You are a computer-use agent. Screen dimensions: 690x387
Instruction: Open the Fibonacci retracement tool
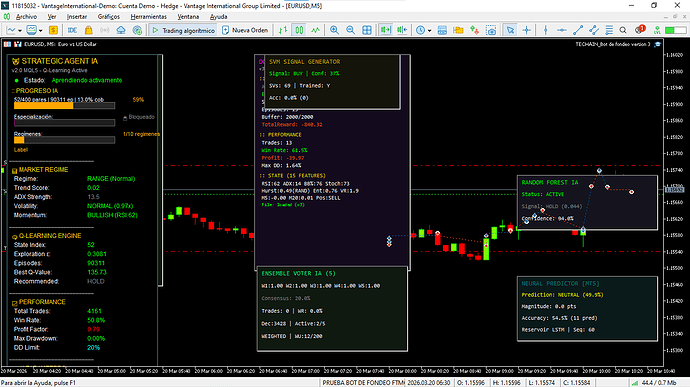point(609,30)
